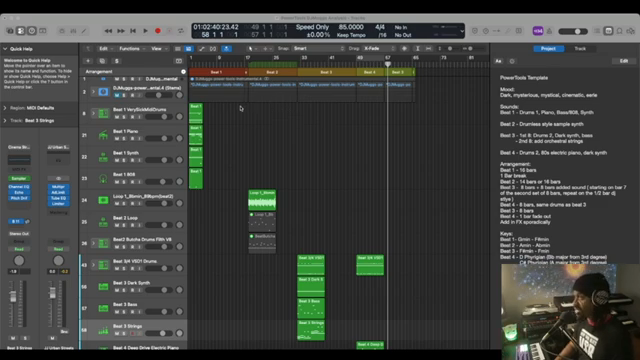This screenshot has height=360, width=640.
Task: Click the Fast Forward transport button
Action: (x=121, y=31)
